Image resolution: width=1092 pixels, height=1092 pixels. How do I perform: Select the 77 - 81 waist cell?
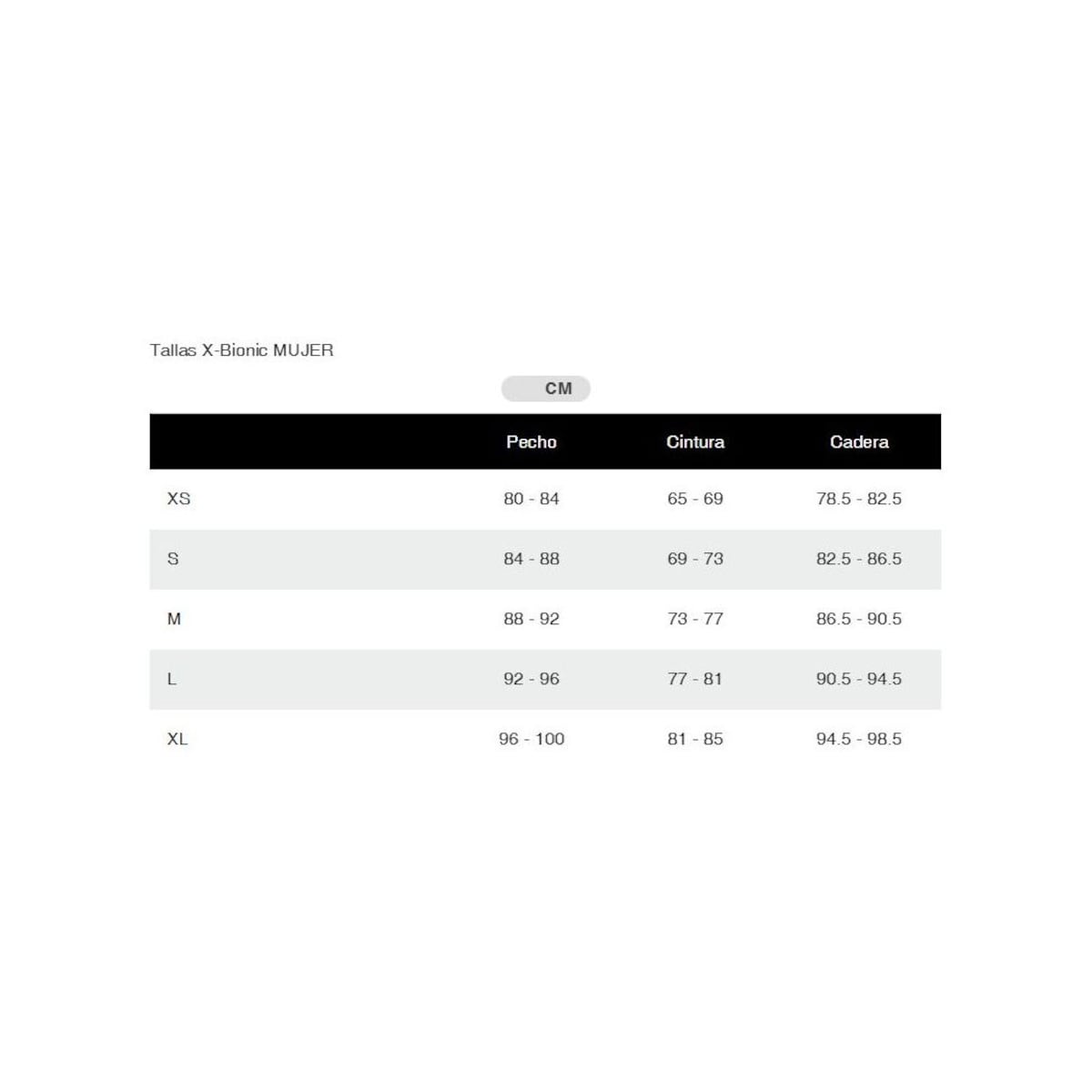tap(695, 679)
